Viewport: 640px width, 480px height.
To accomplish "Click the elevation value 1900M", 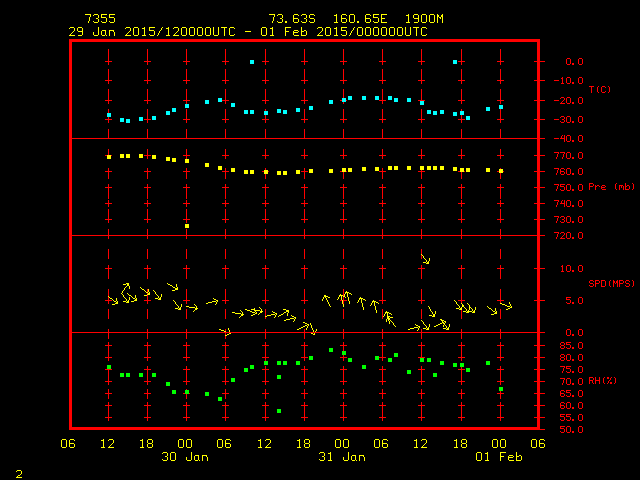I will click(424, 19).
